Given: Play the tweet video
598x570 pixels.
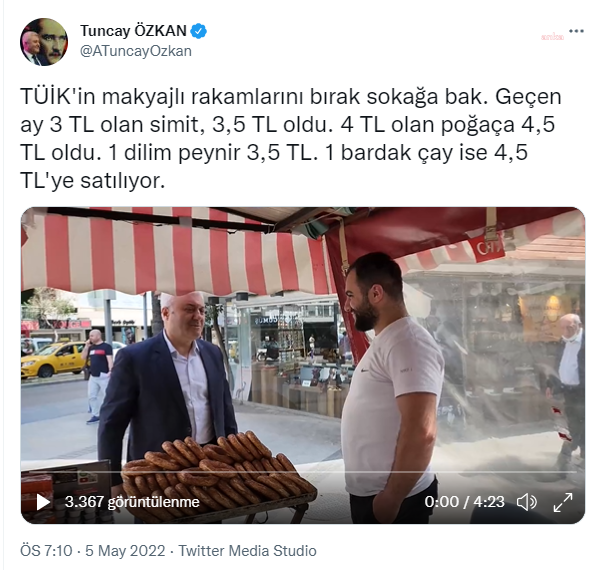Looking at the screenshot, I should pos(43,502).
